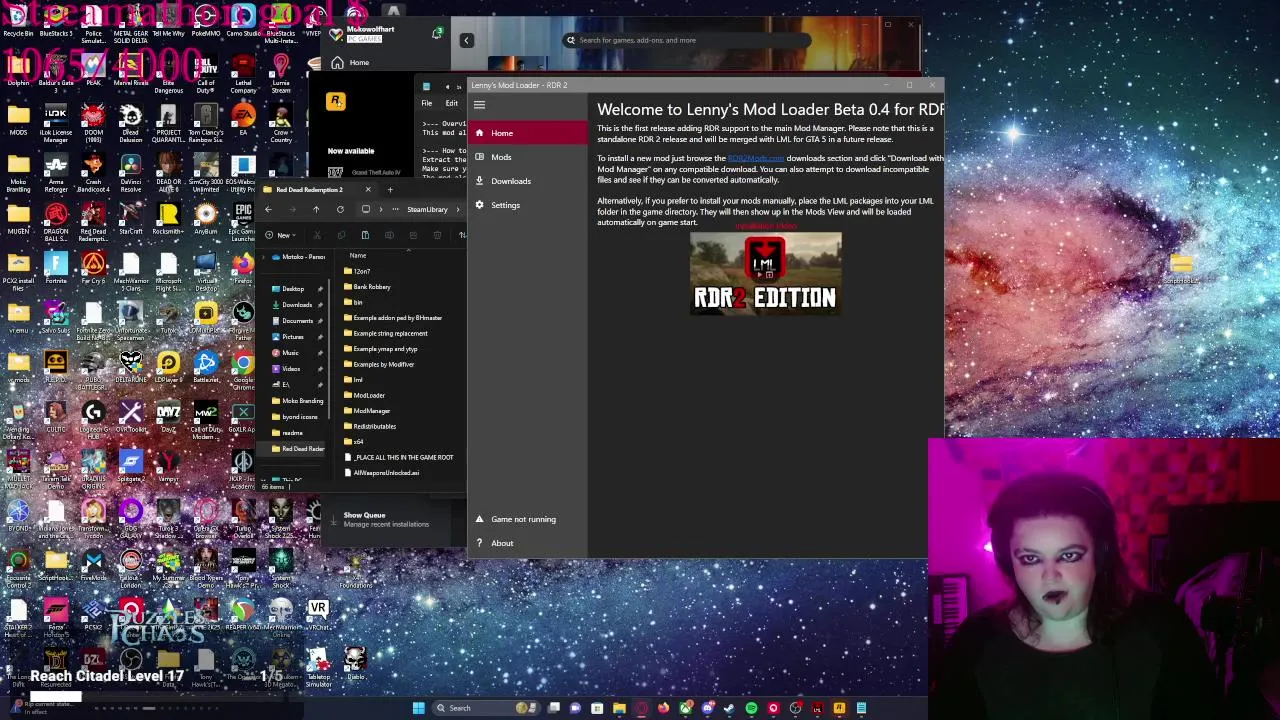Click the Rockstar Games logo icon
Image resolution: width=1280 pixels, height=720 pixels.
336,101
